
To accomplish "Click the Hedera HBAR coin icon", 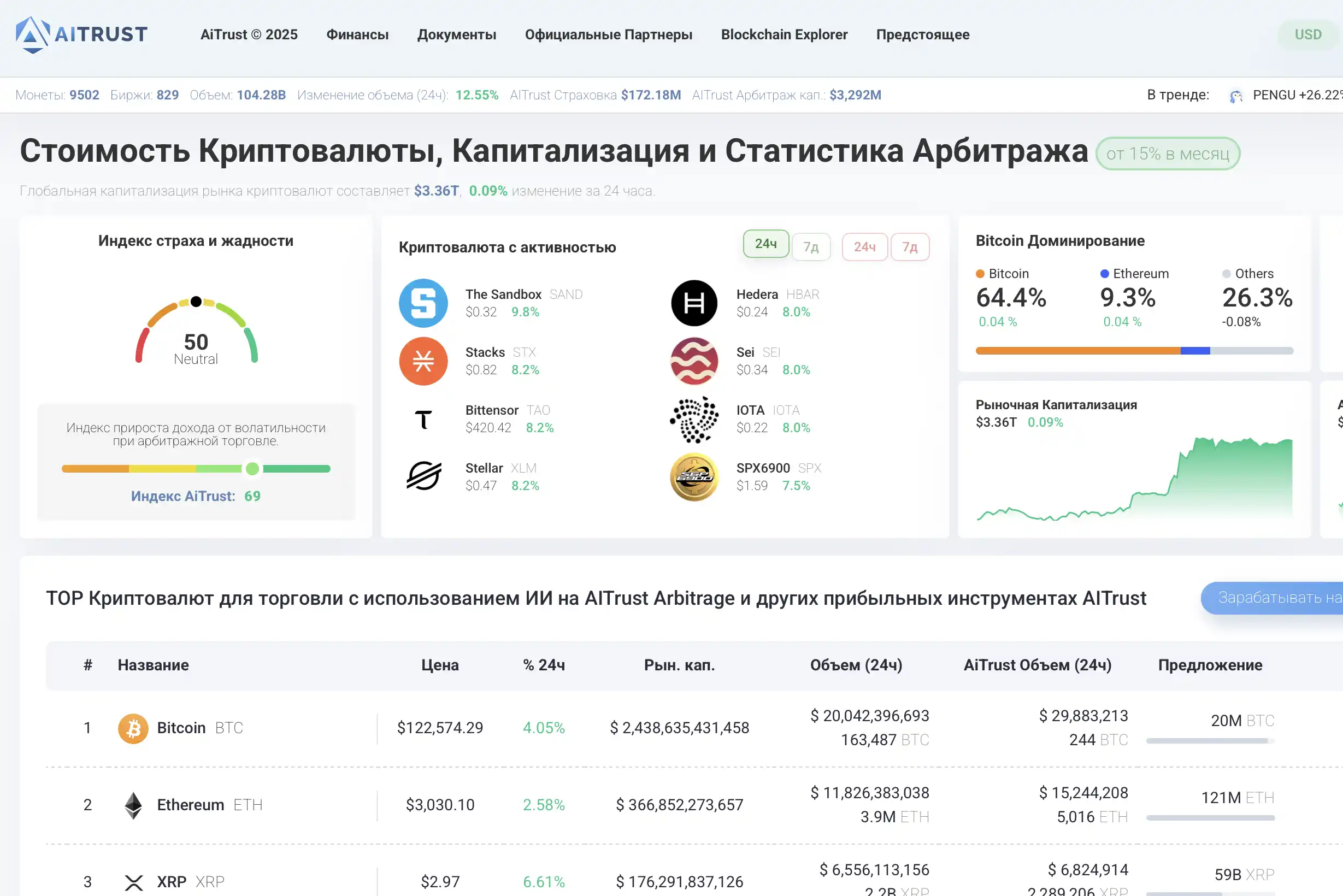I will coord(694,303).
